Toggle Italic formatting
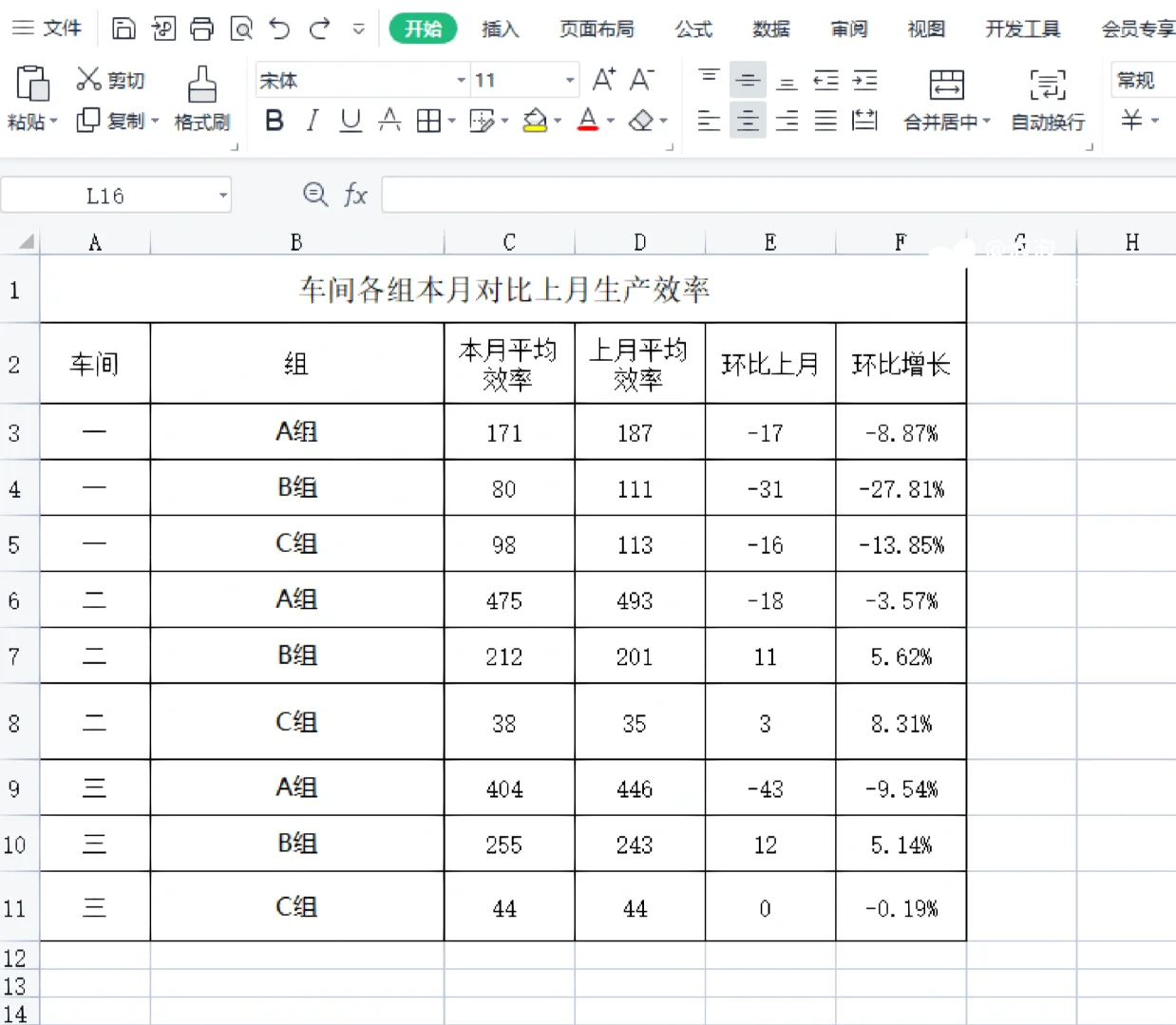 (x=313, y=121)
